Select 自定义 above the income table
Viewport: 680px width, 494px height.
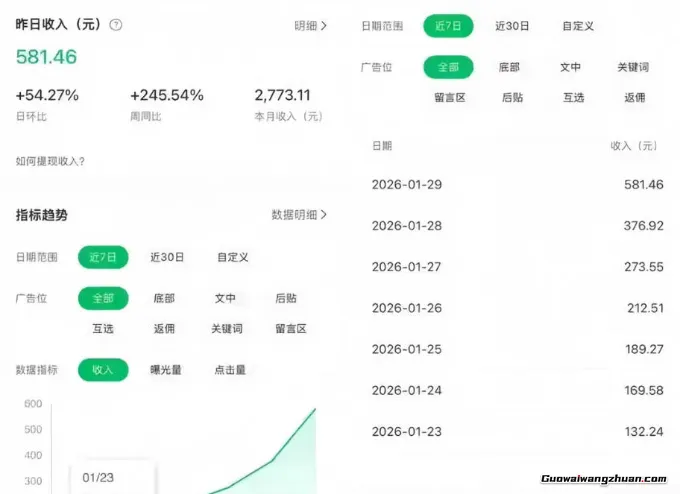tap(578, 26)
